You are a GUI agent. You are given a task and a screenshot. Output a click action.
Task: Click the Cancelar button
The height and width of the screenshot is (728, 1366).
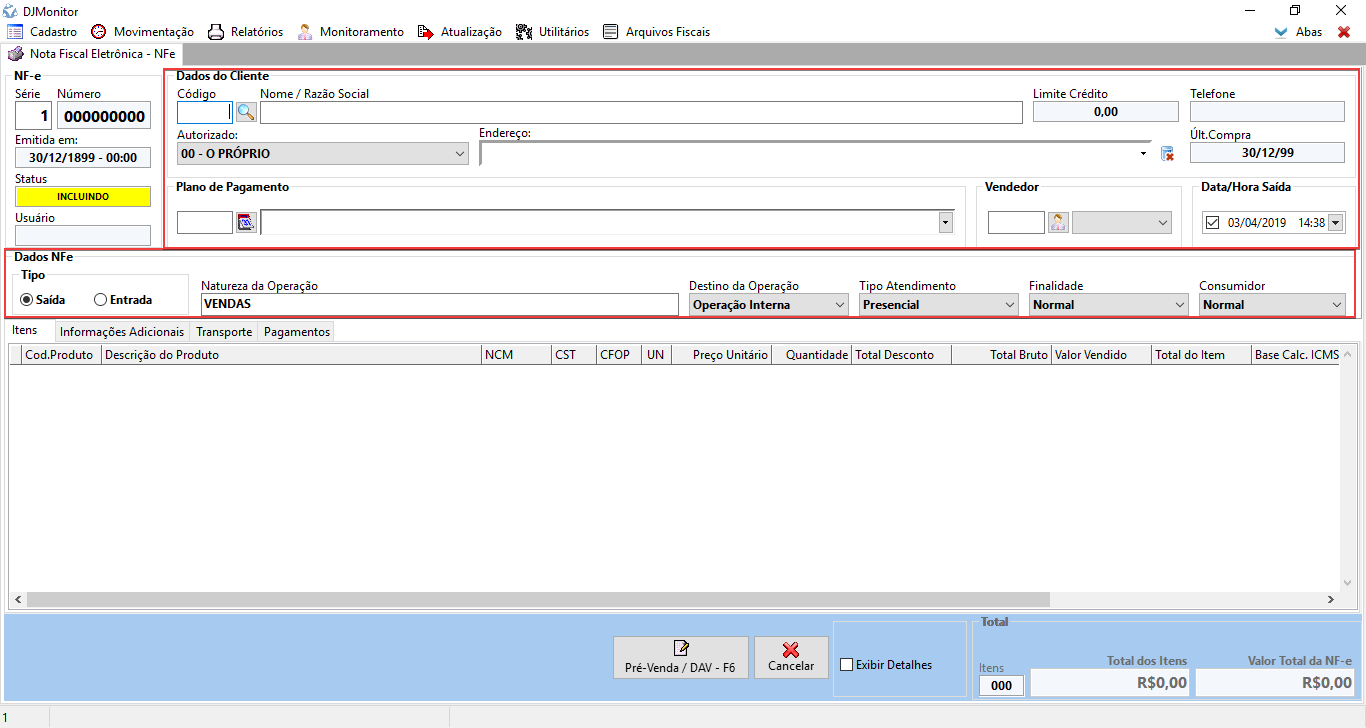[x=791, y=657]
